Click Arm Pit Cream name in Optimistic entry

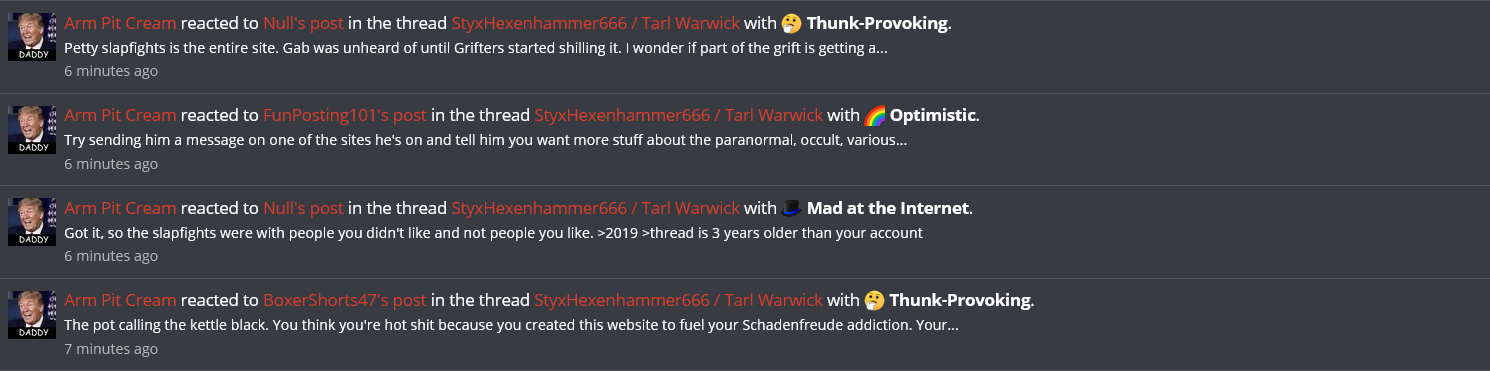point(120,115)
